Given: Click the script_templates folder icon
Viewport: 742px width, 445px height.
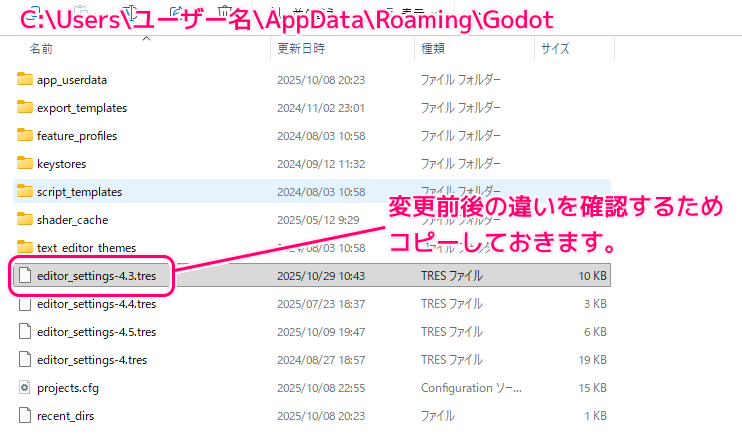Looking at the screenshot, I should (25, 191).
